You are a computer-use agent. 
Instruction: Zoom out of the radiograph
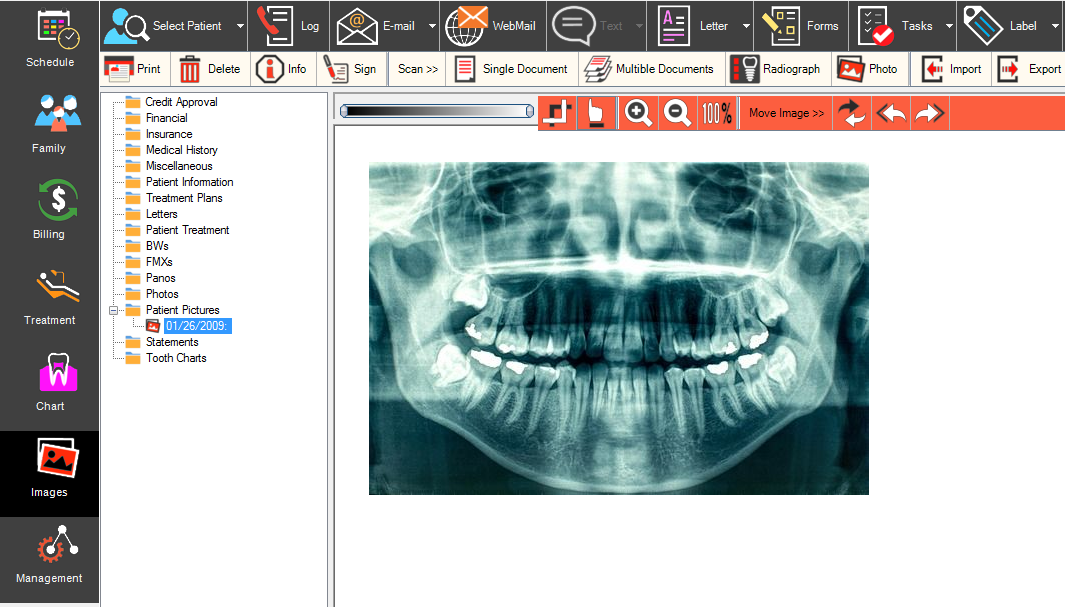[677, 113]
